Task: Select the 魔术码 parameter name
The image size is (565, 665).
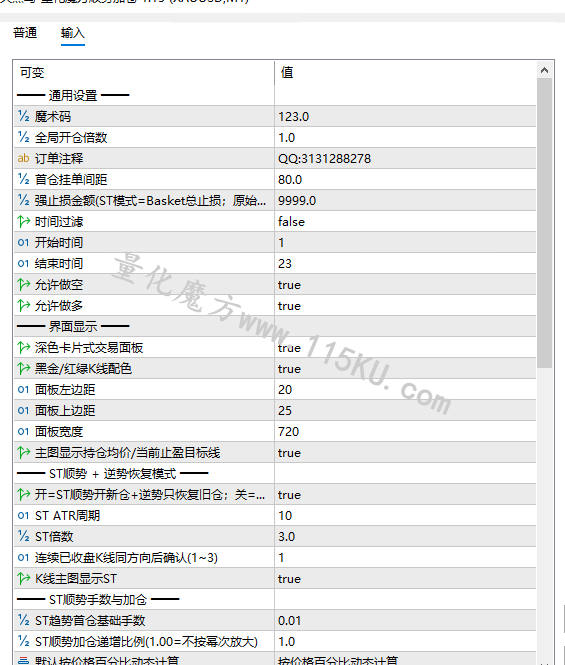Action: click(x=53, y=116)
